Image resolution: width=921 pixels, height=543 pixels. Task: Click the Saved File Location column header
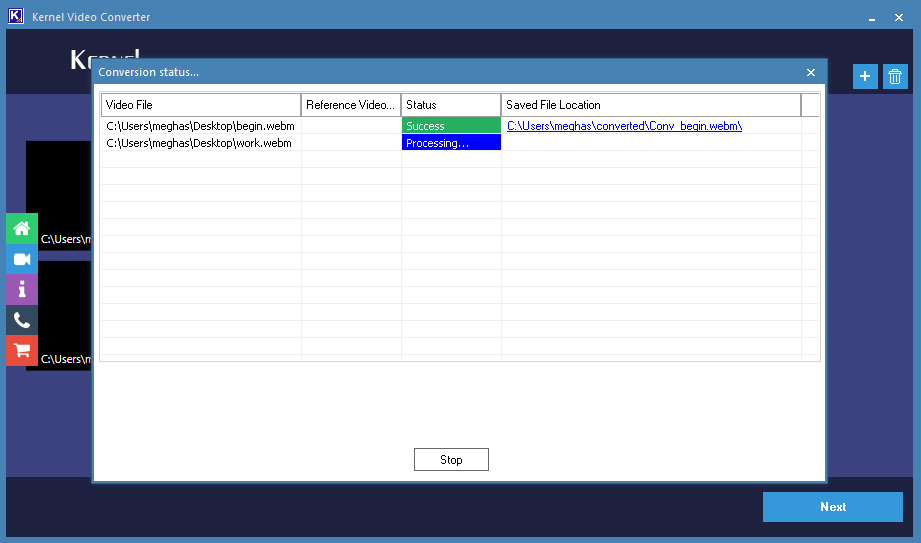pyautogui.click(x=651, y=105)
